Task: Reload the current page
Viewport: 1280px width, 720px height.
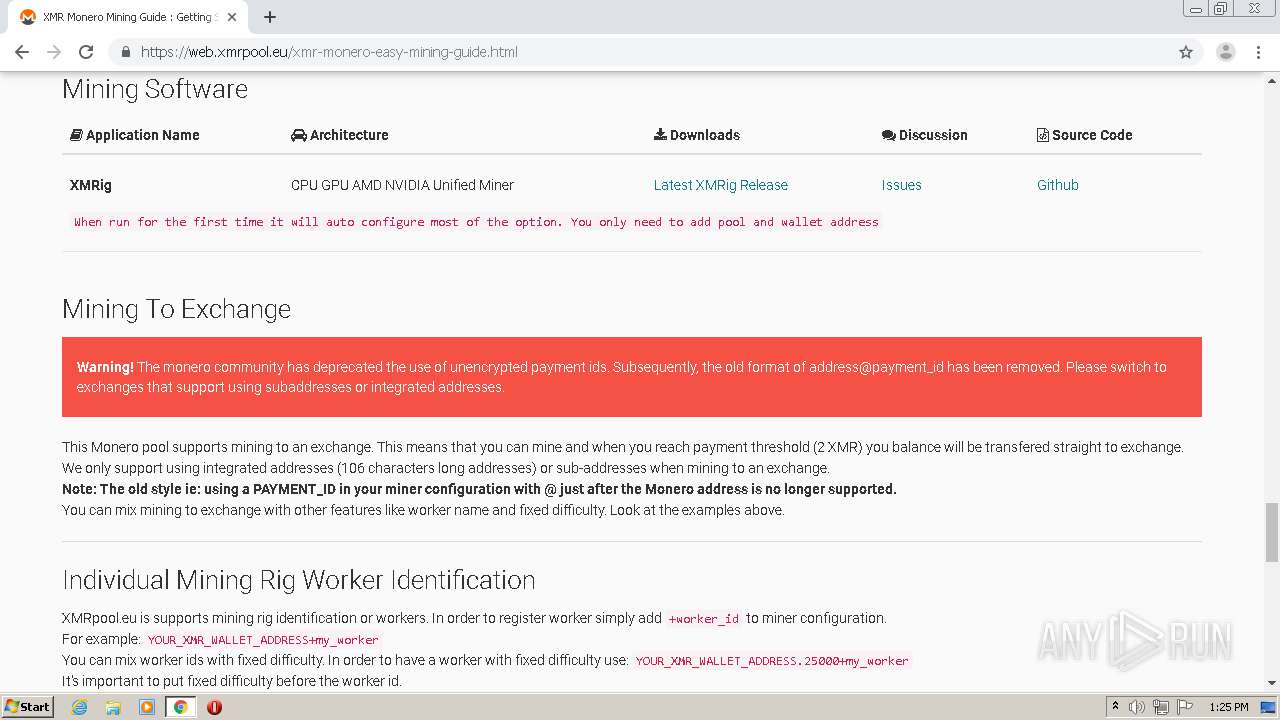Action: [86, 52]
